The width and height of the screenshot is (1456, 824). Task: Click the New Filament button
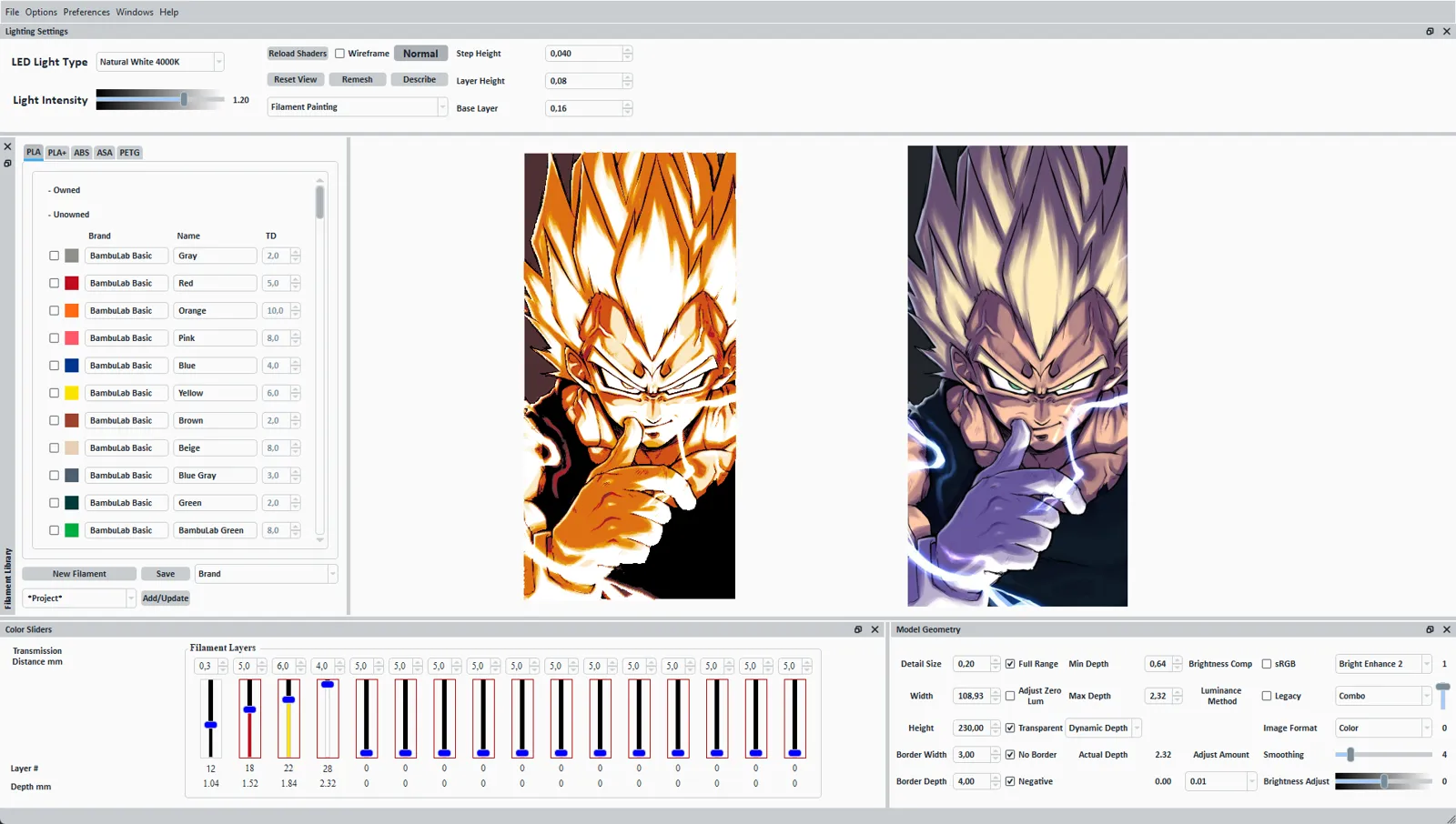(79, 574)
